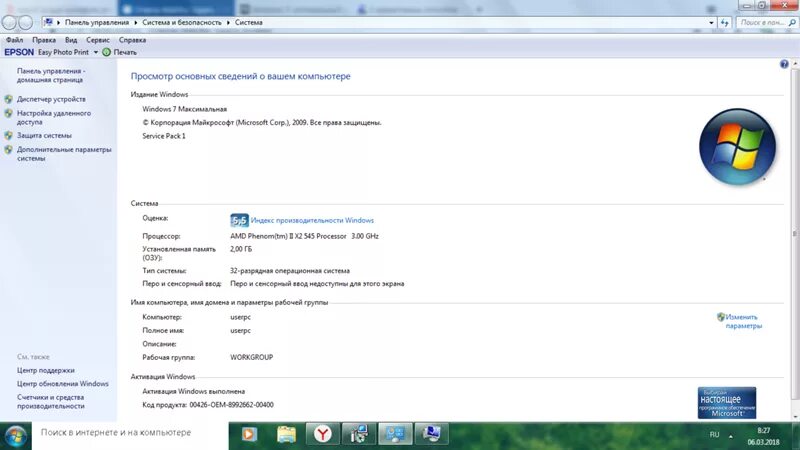This screenshot has height=450, width=800.
Task: Click the help question mark icon
Action: (x=784, y=64)
